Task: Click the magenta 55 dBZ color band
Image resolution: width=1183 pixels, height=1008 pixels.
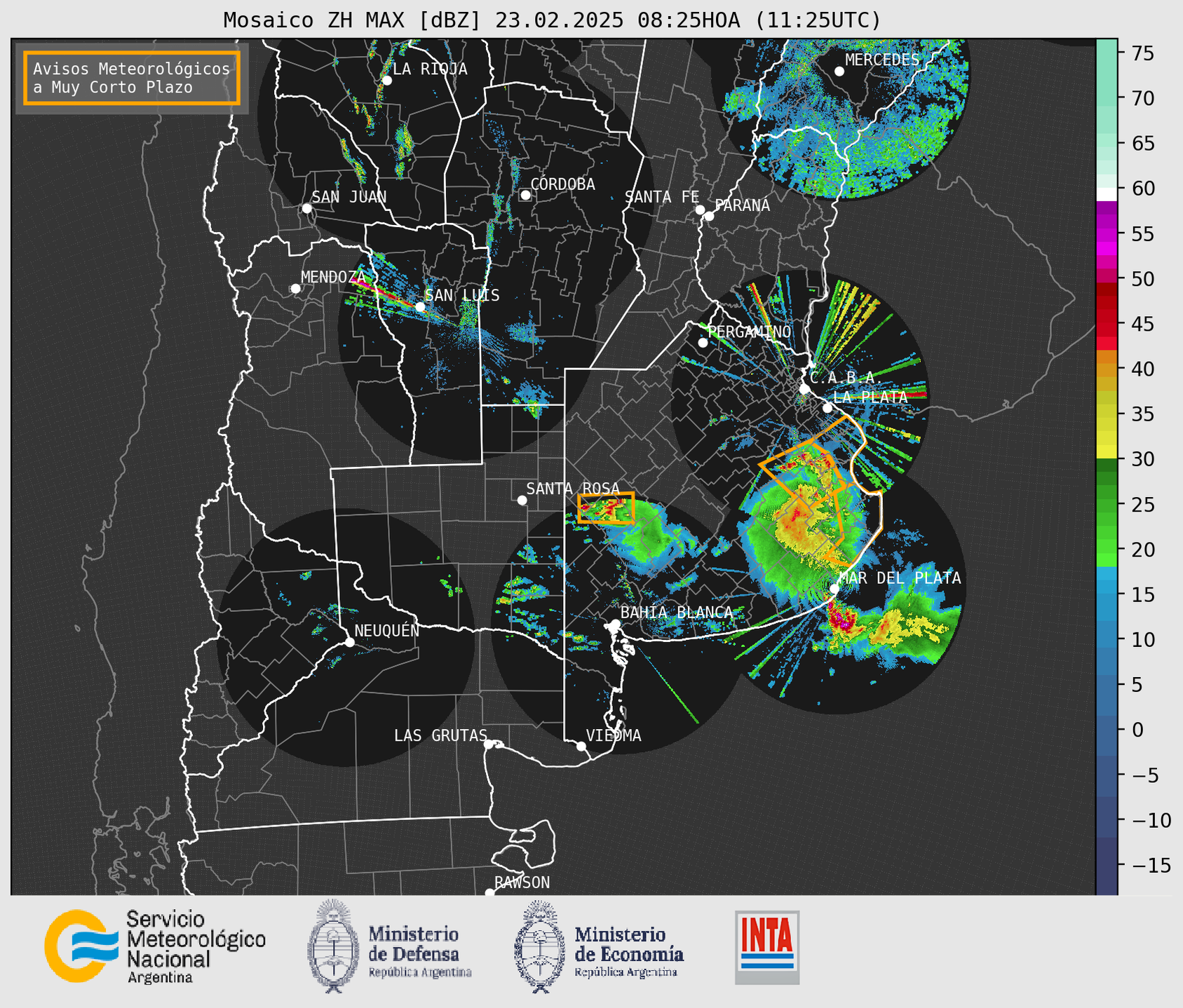Action: [x=1107, y=234]
